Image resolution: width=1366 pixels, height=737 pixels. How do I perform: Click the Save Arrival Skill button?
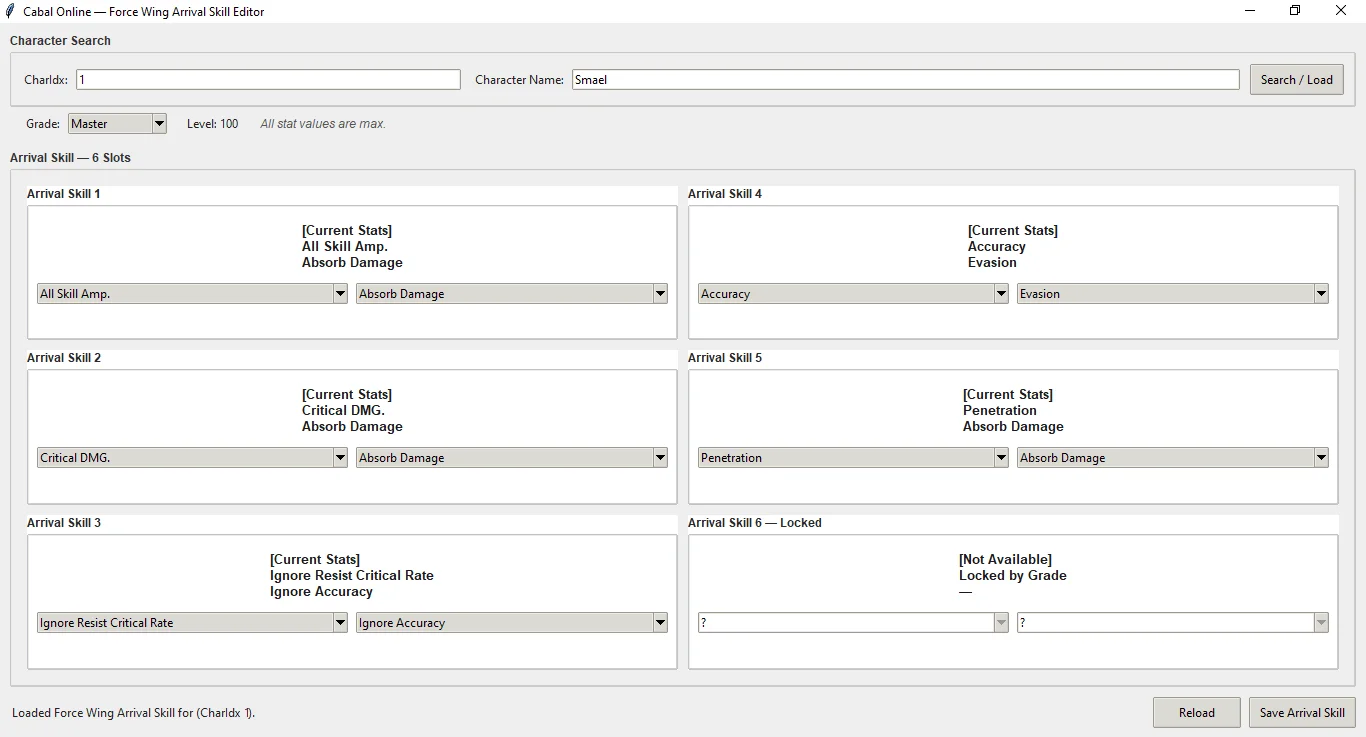click(1302, 713)
